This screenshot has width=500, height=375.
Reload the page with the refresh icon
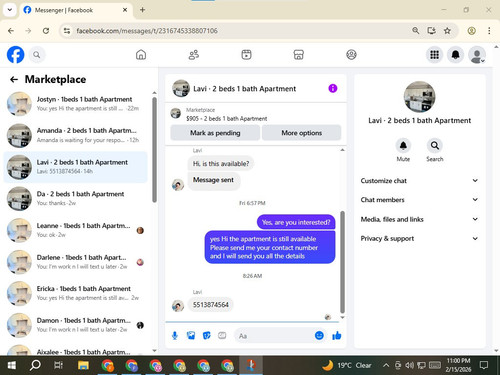coord(46,31)
